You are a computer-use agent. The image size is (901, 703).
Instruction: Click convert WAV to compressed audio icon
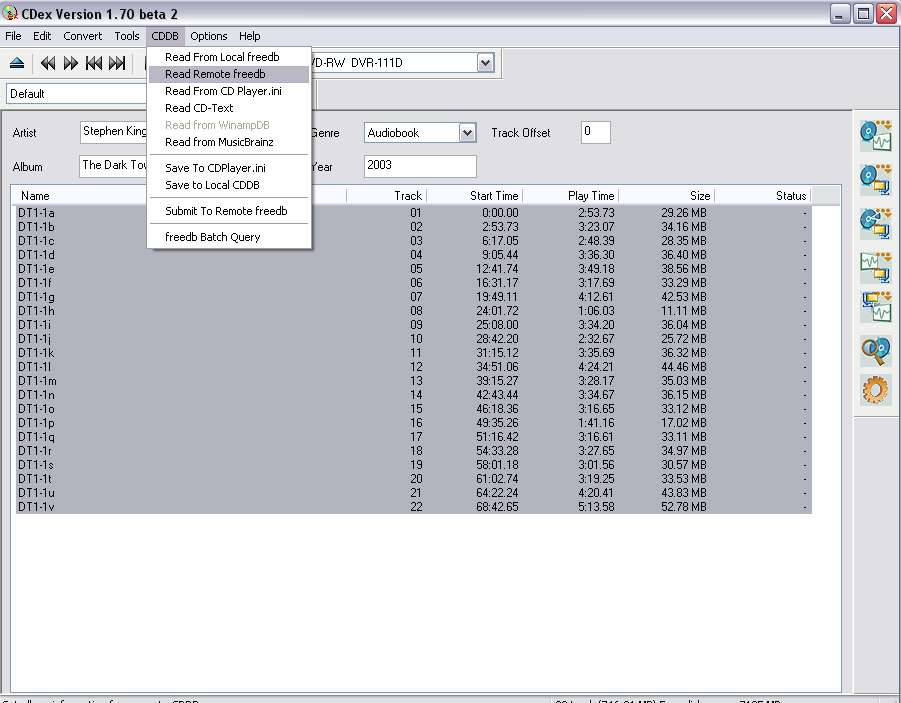coord(875,267)
